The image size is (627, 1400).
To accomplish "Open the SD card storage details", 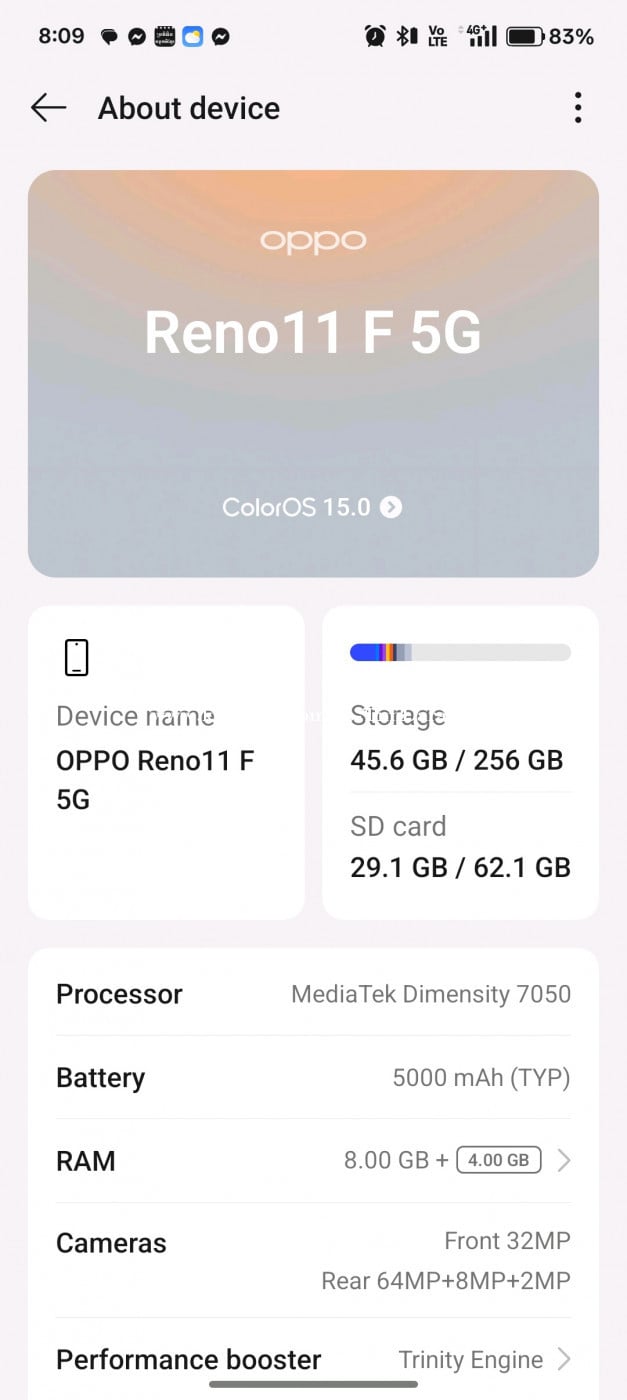I will 460,847.
